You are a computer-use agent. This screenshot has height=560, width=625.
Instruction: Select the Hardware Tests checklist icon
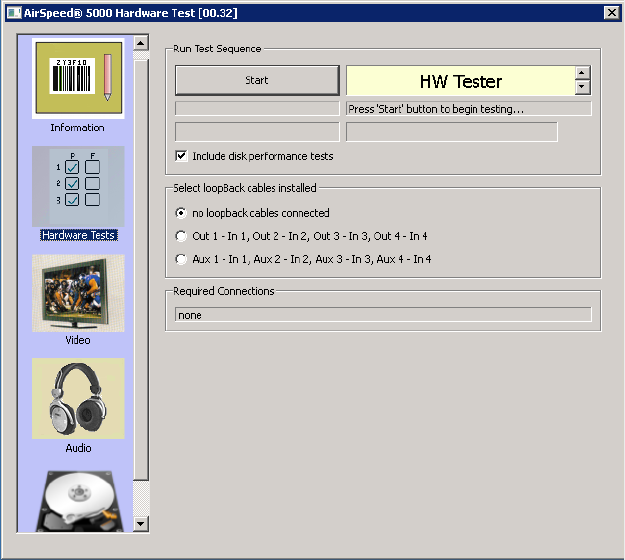(78, 187)
